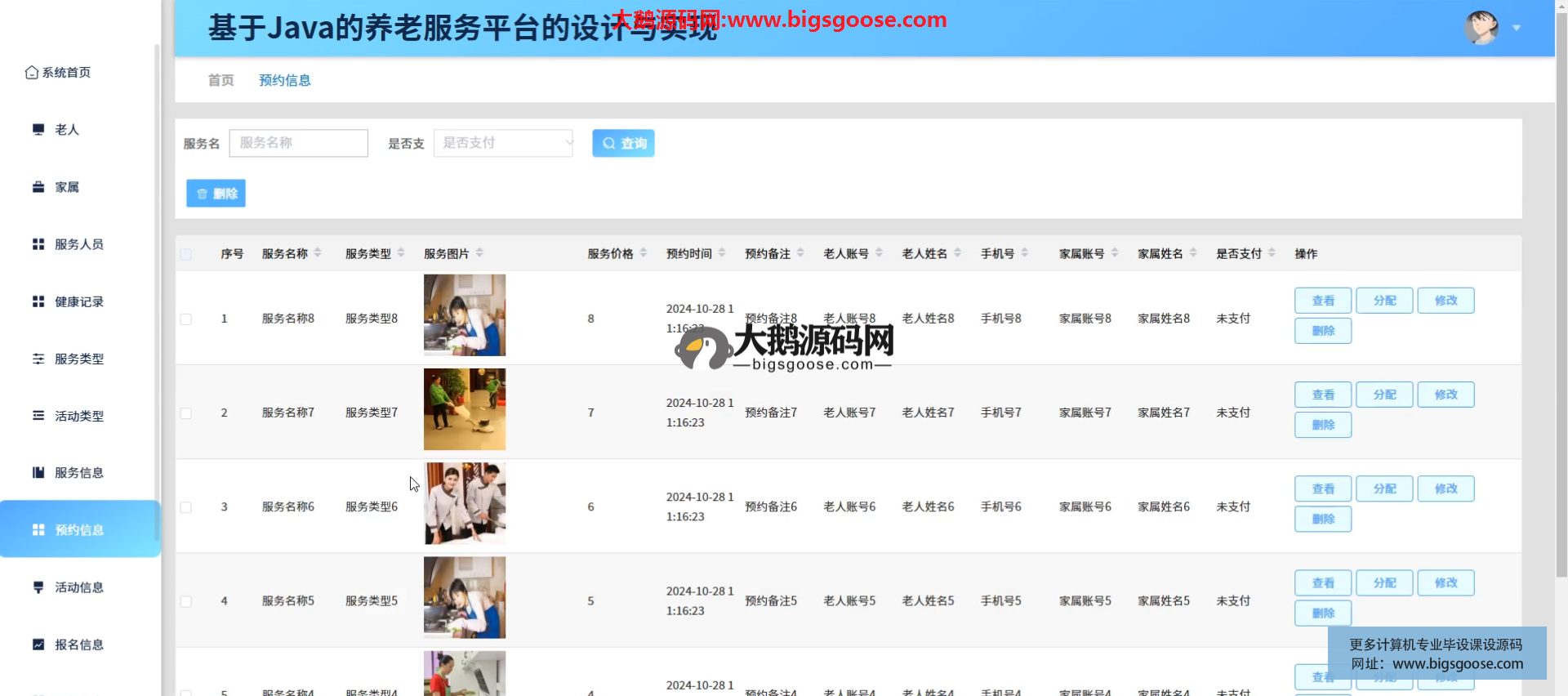Check the checkbox for row 1

186,319
